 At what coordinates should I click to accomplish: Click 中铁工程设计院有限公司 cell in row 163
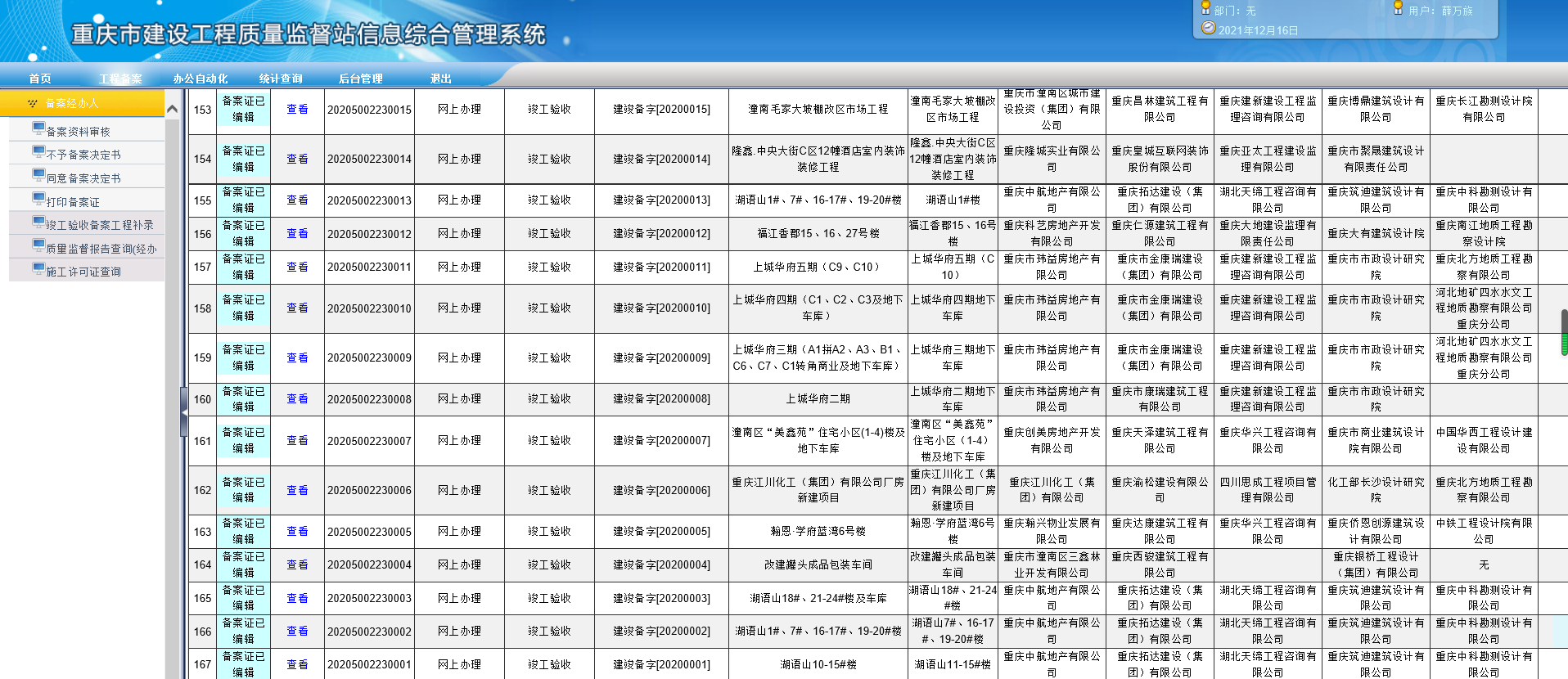click(1484, 531)
